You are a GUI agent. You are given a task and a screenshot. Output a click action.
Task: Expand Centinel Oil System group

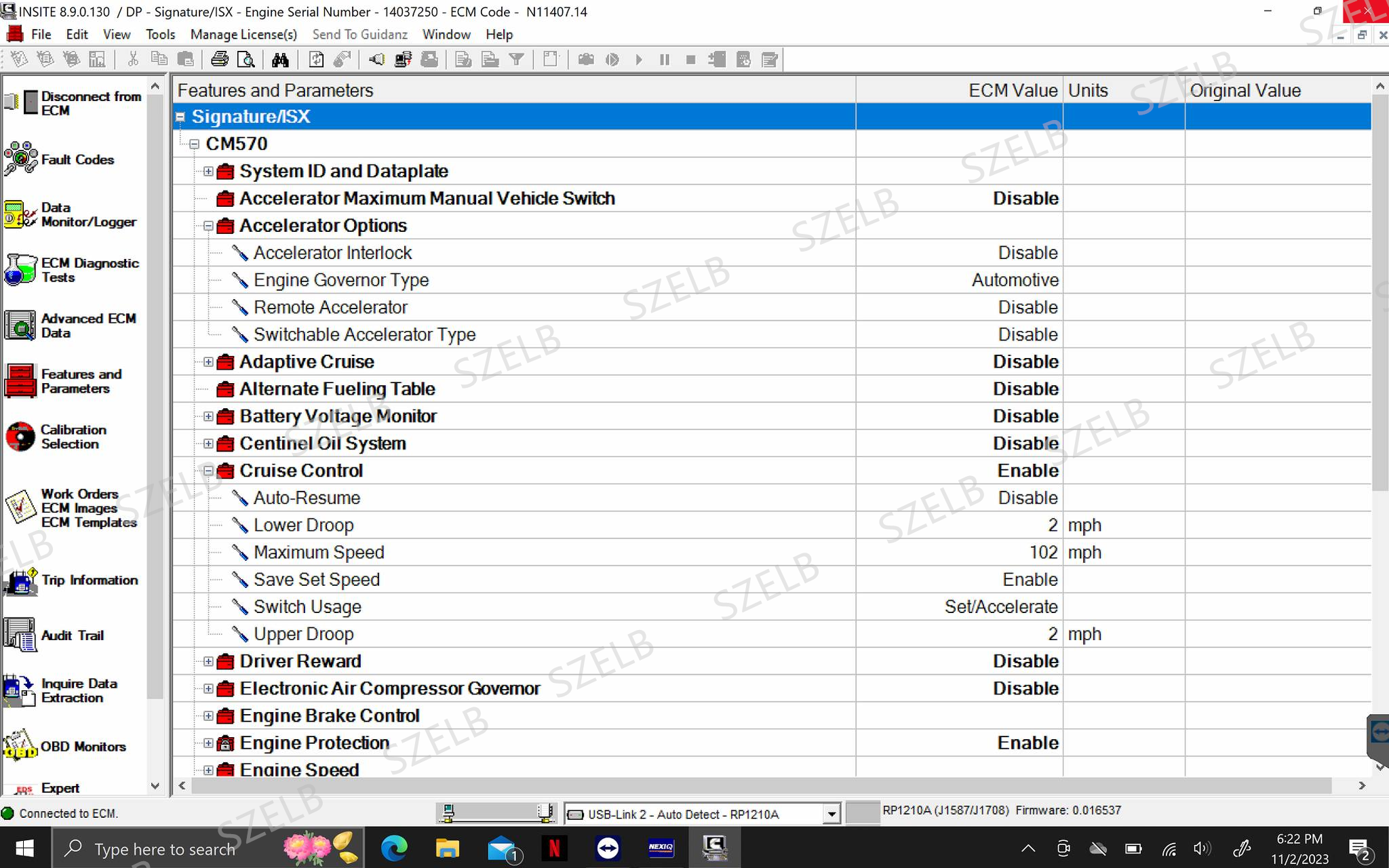[208, 443]
